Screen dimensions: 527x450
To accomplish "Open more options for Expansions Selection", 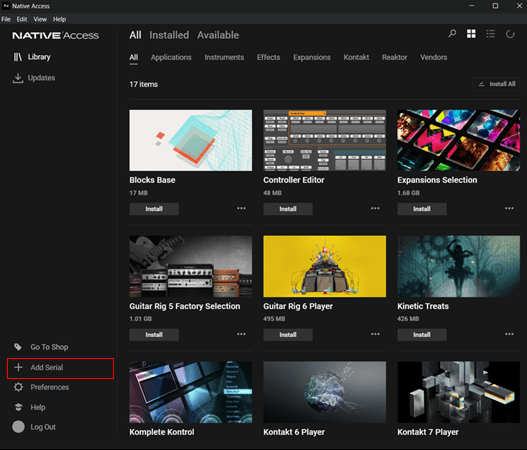I will click(x=509, y=208).
